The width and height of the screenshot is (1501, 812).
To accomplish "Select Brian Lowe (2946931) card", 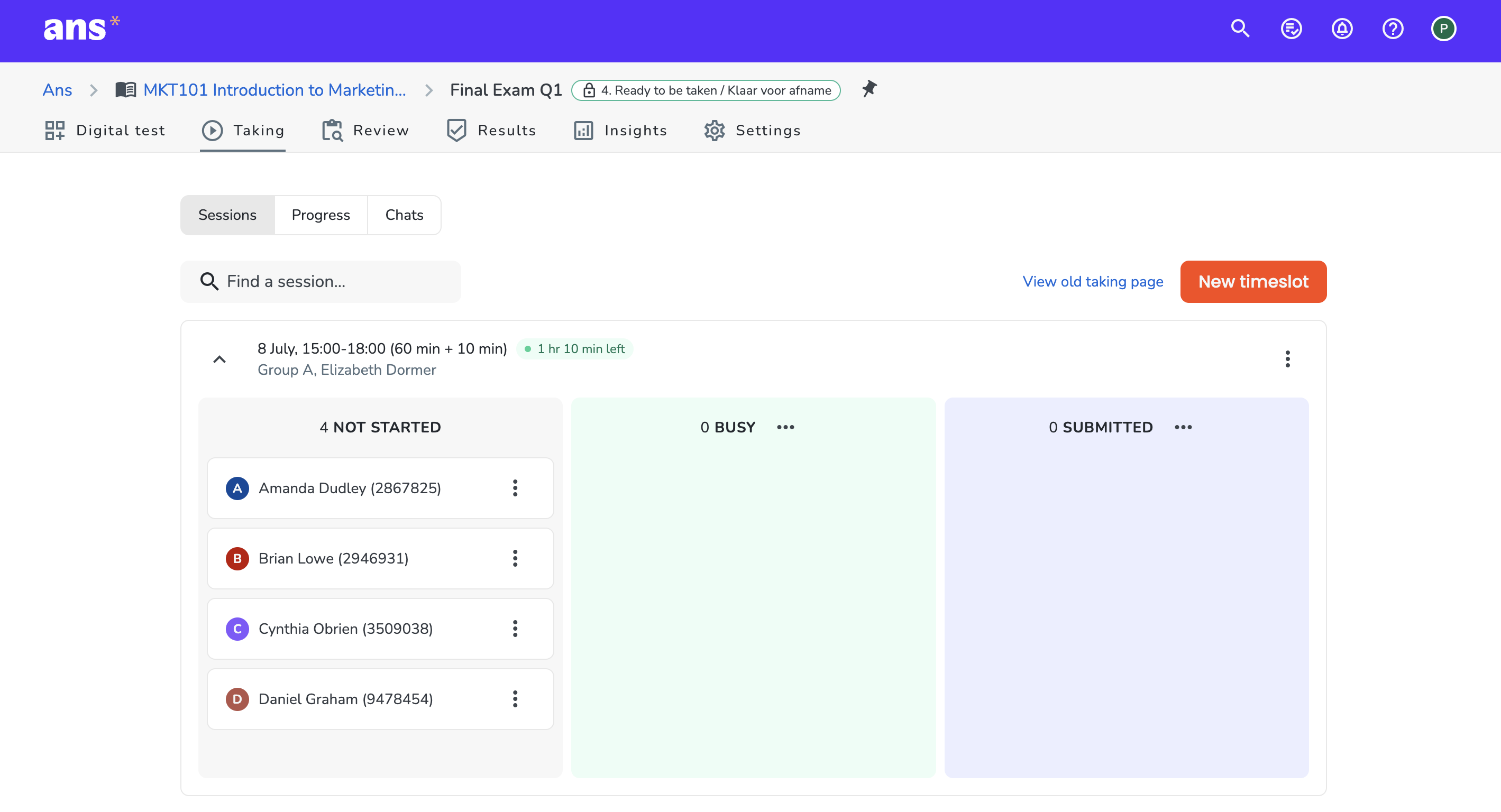I will [x=380, y=558].
